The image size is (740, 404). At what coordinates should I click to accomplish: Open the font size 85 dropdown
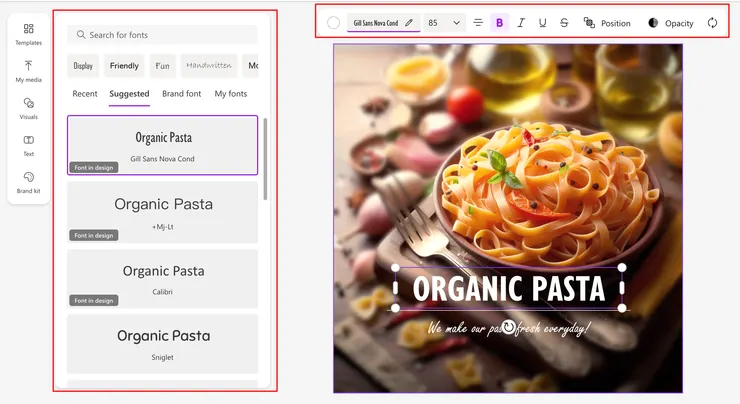444,23
